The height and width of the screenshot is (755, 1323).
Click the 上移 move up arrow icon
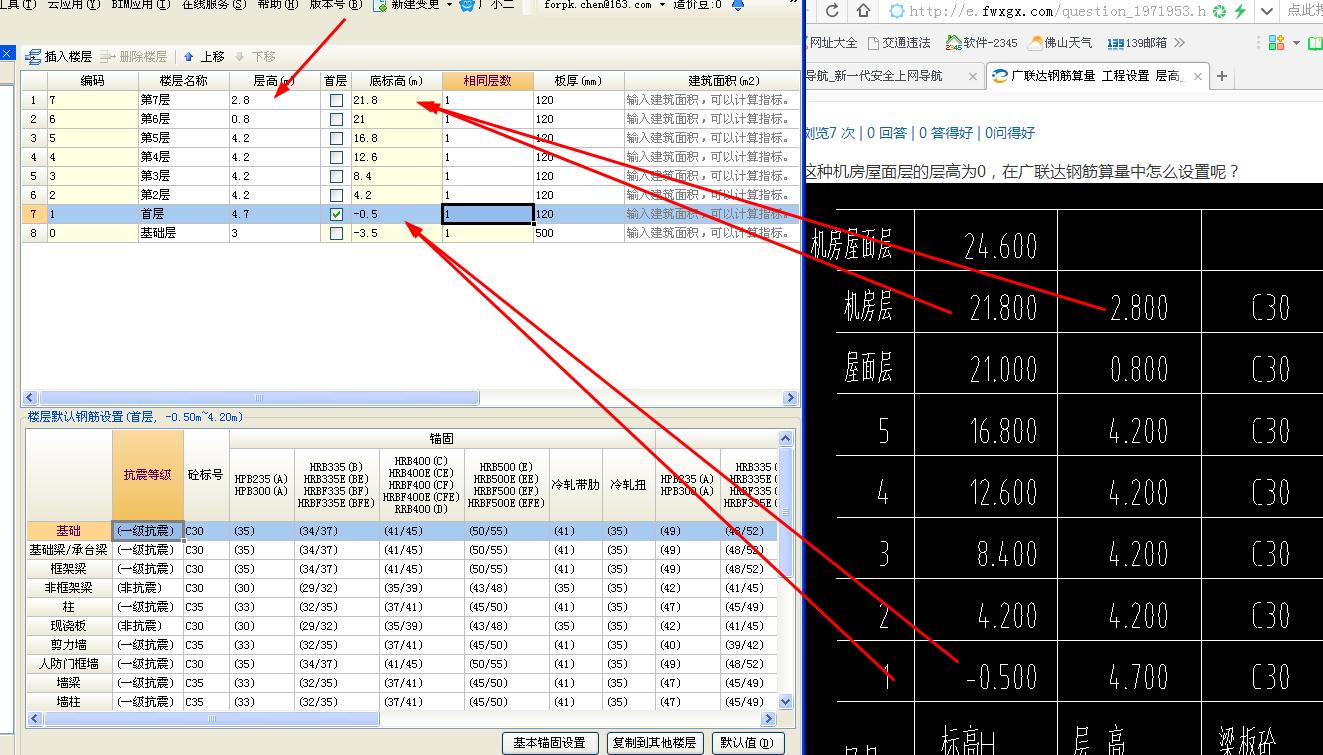[188, 57]
